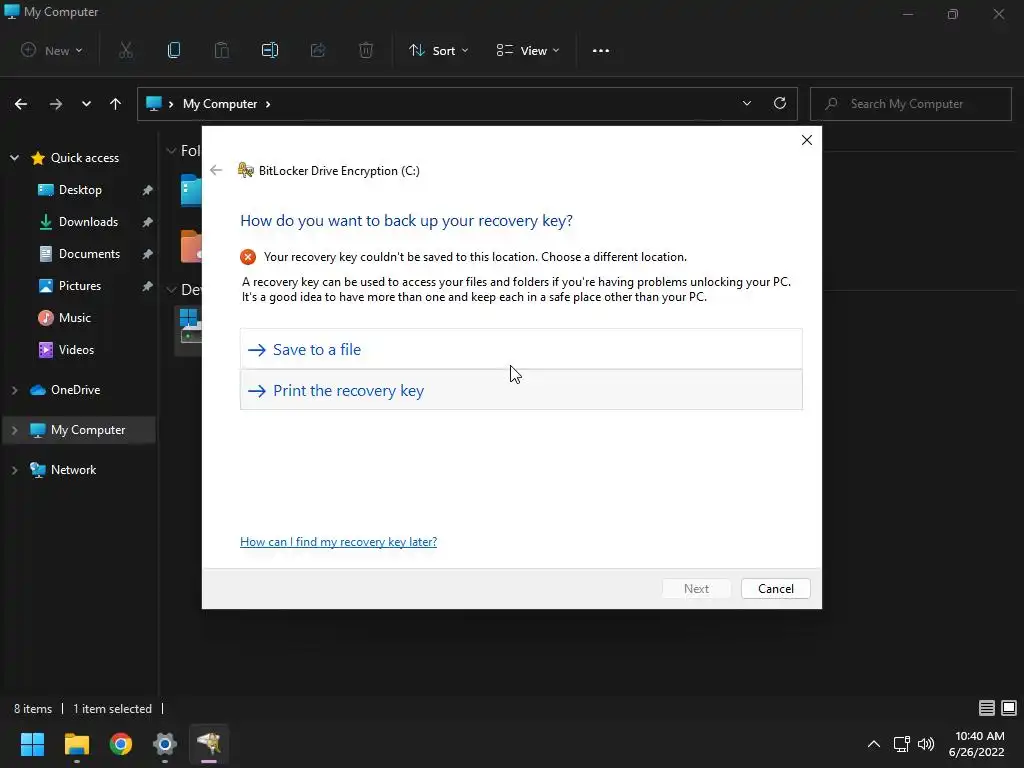Click the Paste clipboard icon in toolbar
The width and height of the screenshot is (1024, 768).
pos(222,50)
